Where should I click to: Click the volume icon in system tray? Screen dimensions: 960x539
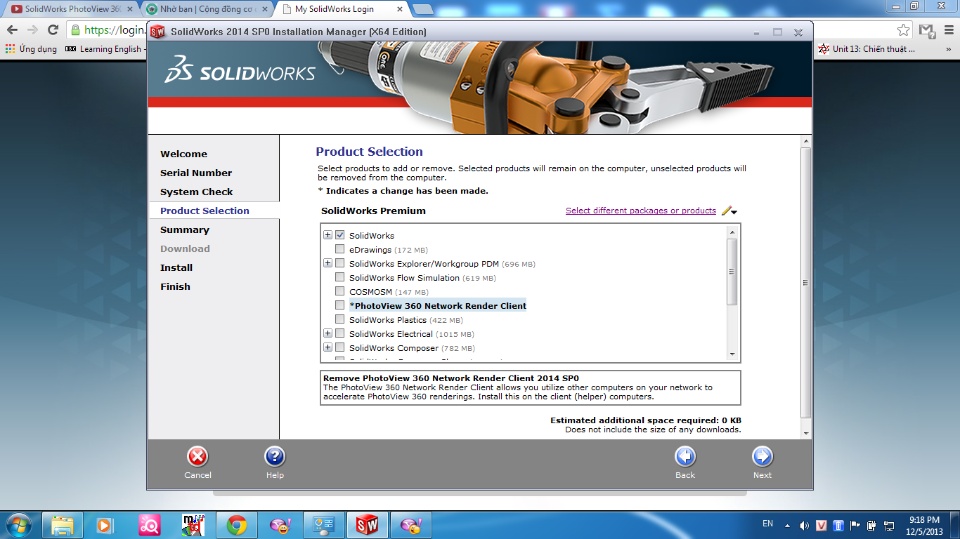(804, 526)
